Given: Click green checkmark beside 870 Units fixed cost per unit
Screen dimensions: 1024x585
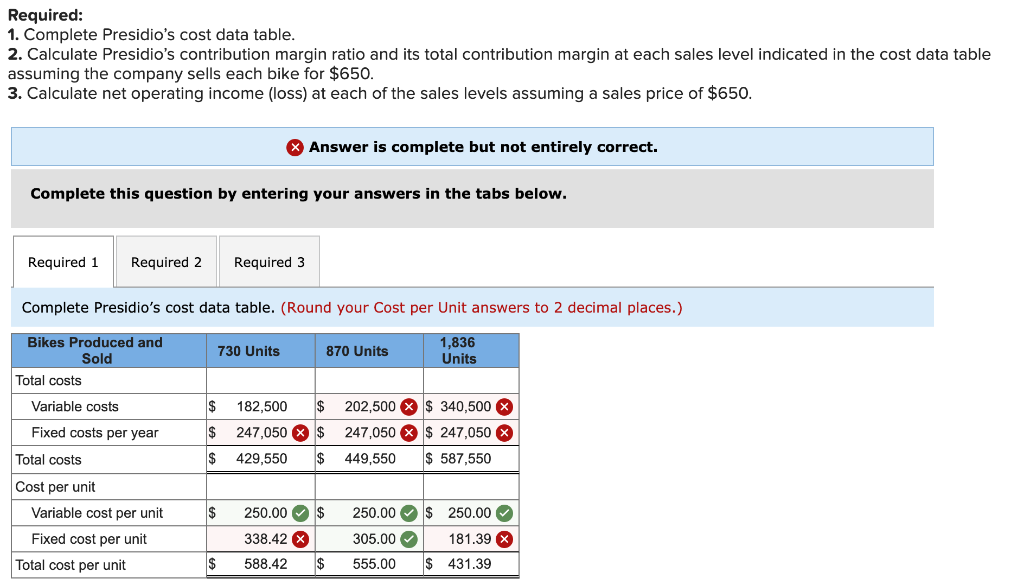Looking at the screenshot, I should pyautogui.click(x=408, y=539).
